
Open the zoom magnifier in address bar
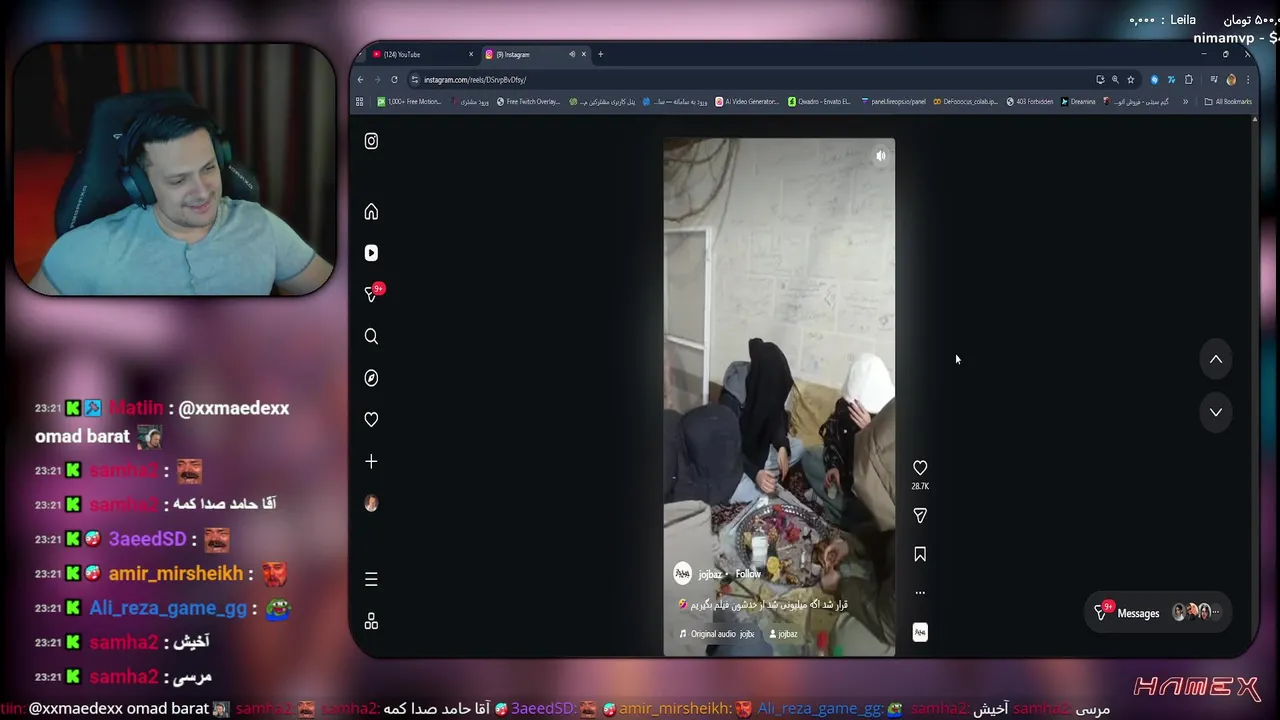coord(1115,79)
